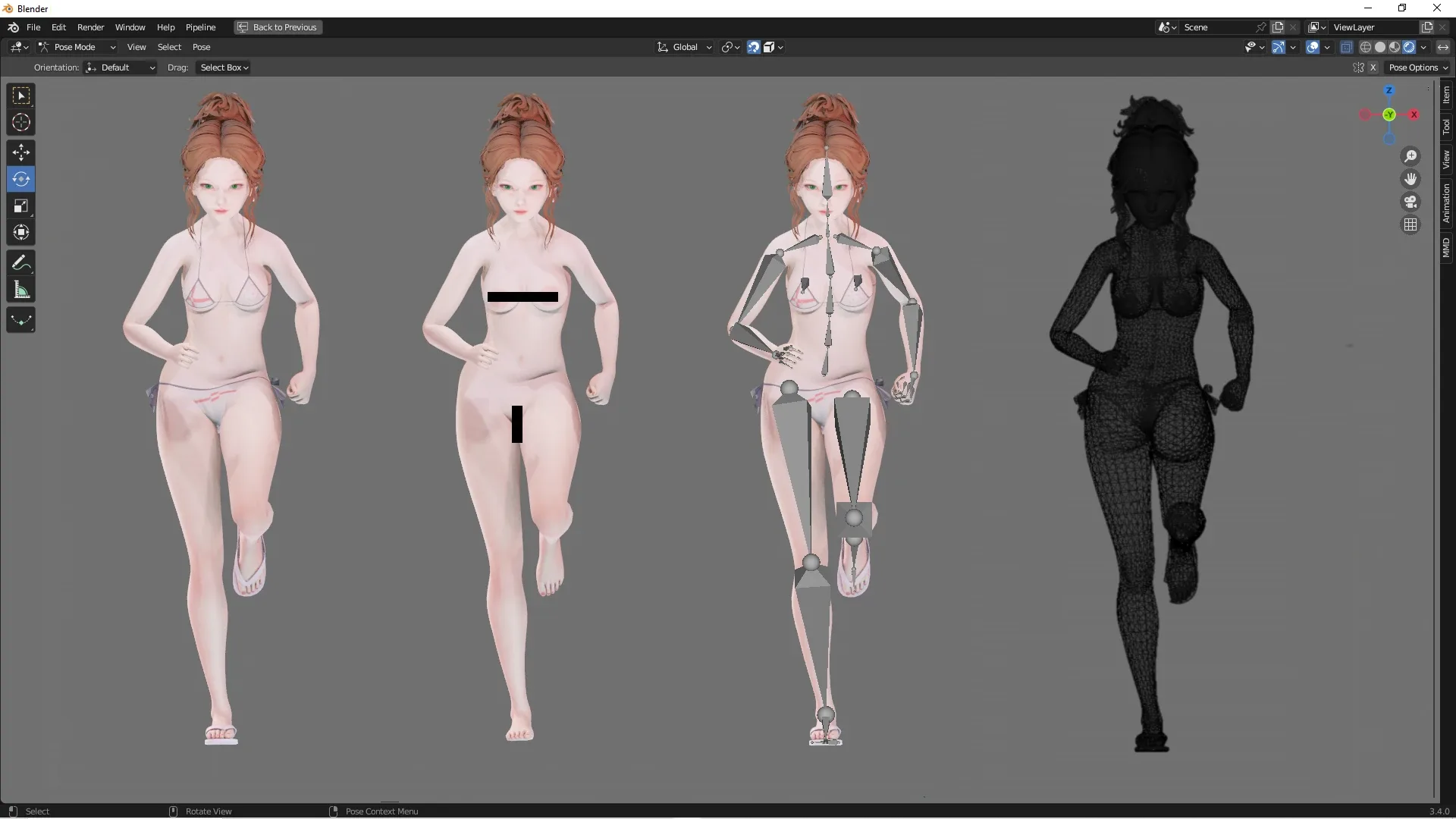1456x819 pixels.
Task: Click the Scene name input field
Action: pyautogui.click(x=1213, y=27)
